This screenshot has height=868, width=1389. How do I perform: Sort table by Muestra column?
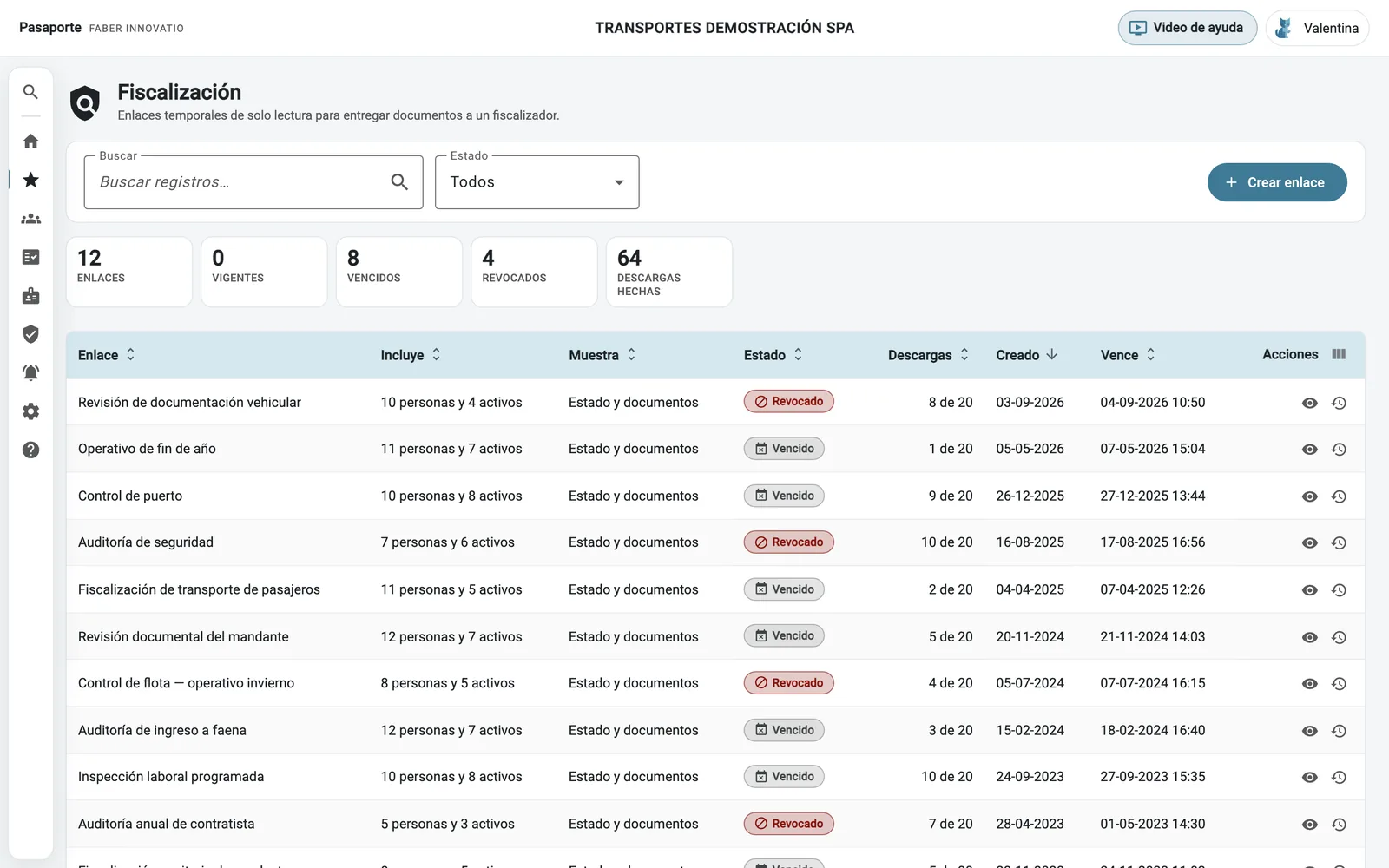(x=602, y=355)
